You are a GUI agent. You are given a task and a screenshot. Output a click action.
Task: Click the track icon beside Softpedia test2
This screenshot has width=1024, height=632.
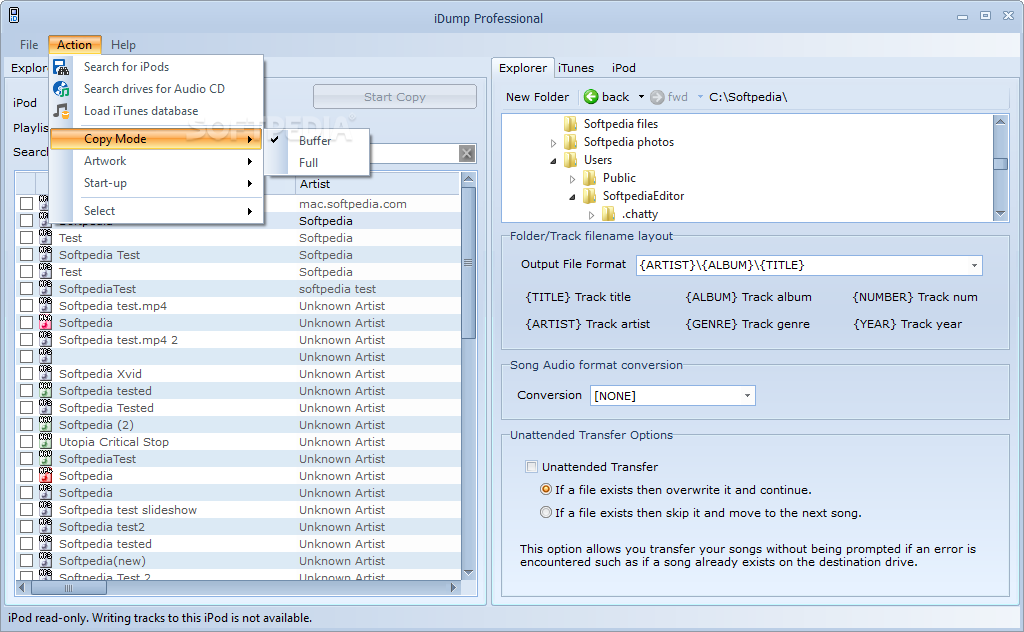click(45, 526)
